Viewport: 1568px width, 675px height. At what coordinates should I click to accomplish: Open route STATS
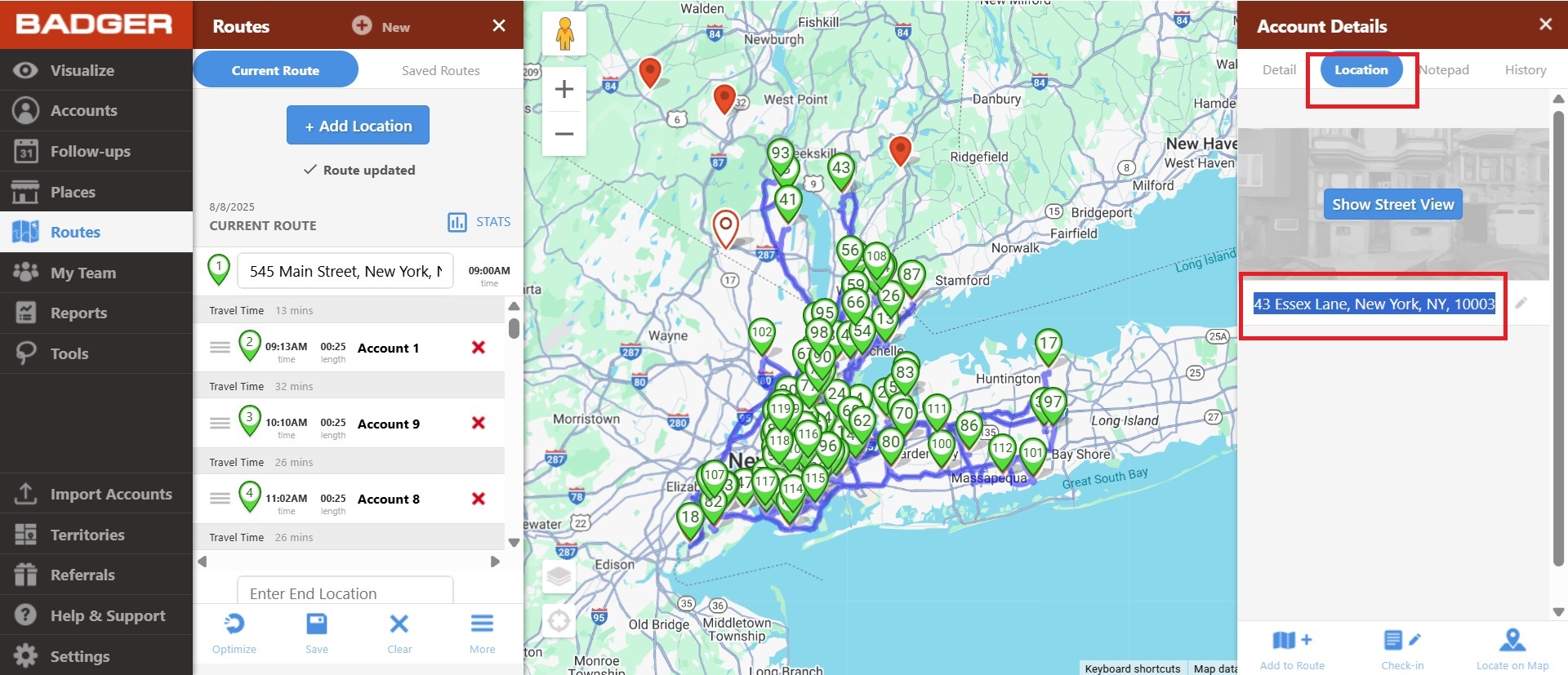(479, 222)
